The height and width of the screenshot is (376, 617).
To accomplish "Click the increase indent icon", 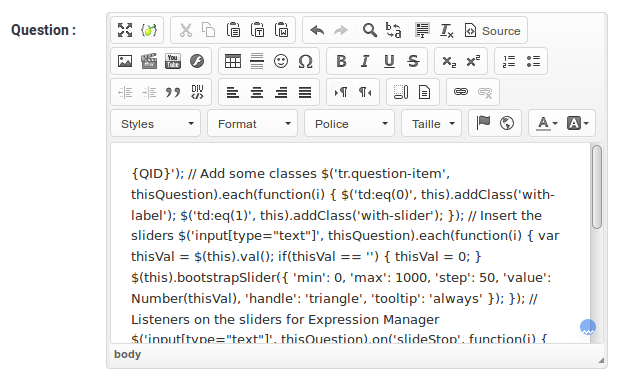I will [149, 92].
